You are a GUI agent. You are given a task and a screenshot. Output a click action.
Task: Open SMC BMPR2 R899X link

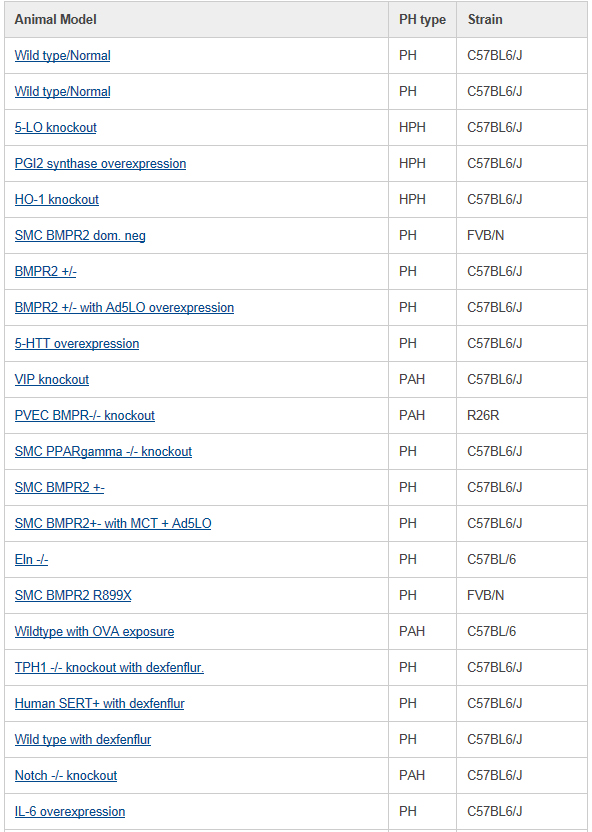[x=73, y=596]
